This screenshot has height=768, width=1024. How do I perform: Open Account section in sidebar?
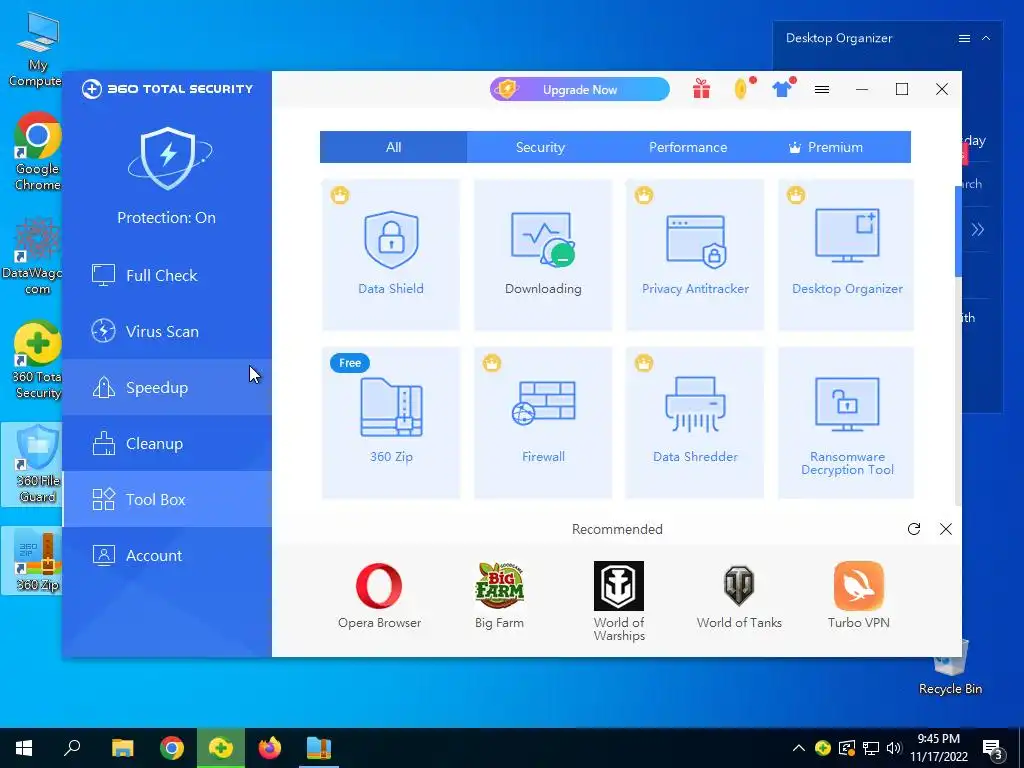[x=167, y=556]
